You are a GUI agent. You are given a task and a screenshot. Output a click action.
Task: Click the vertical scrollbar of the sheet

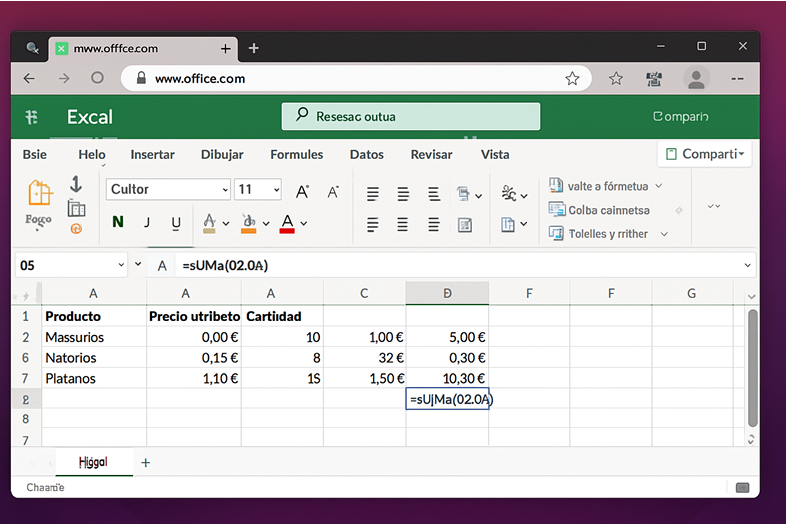coord(752,368)
